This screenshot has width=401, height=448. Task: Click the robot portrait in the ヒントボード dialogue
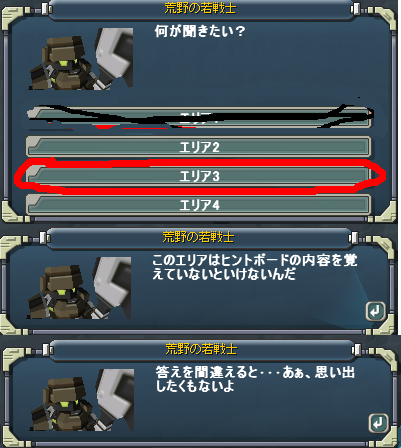tap(79, 288)
